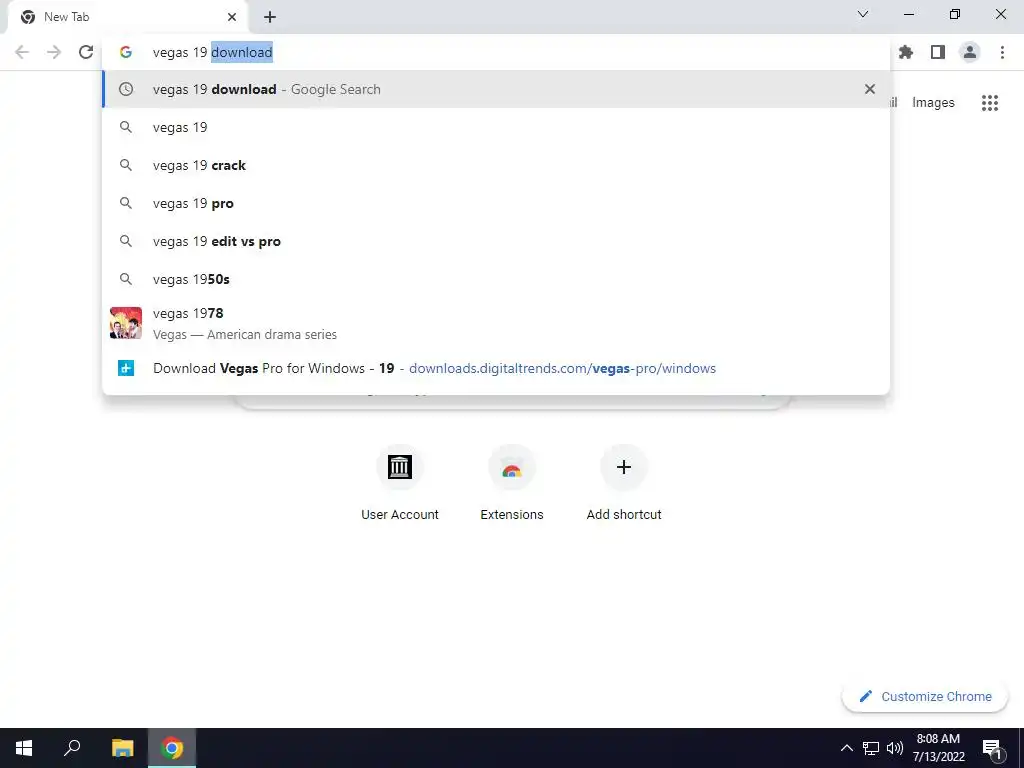Open the notification center icon
This screenshot has width=1024, height=768.
992,748
